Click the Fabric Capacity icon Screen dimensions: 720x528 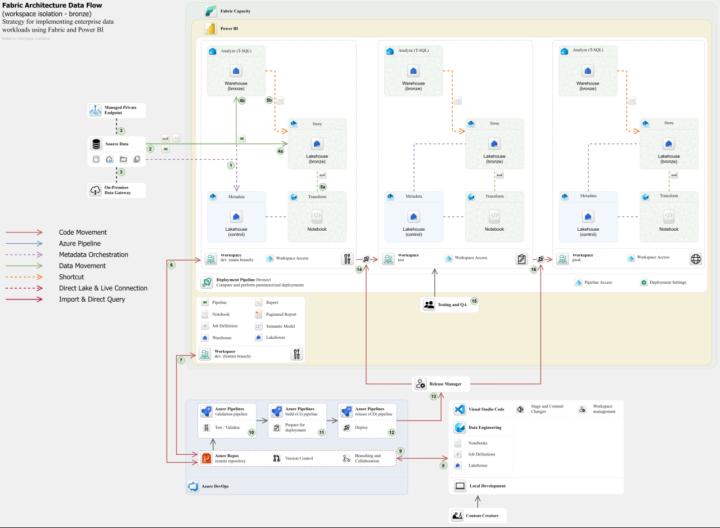pyautogui.click(x=211, y=11)
